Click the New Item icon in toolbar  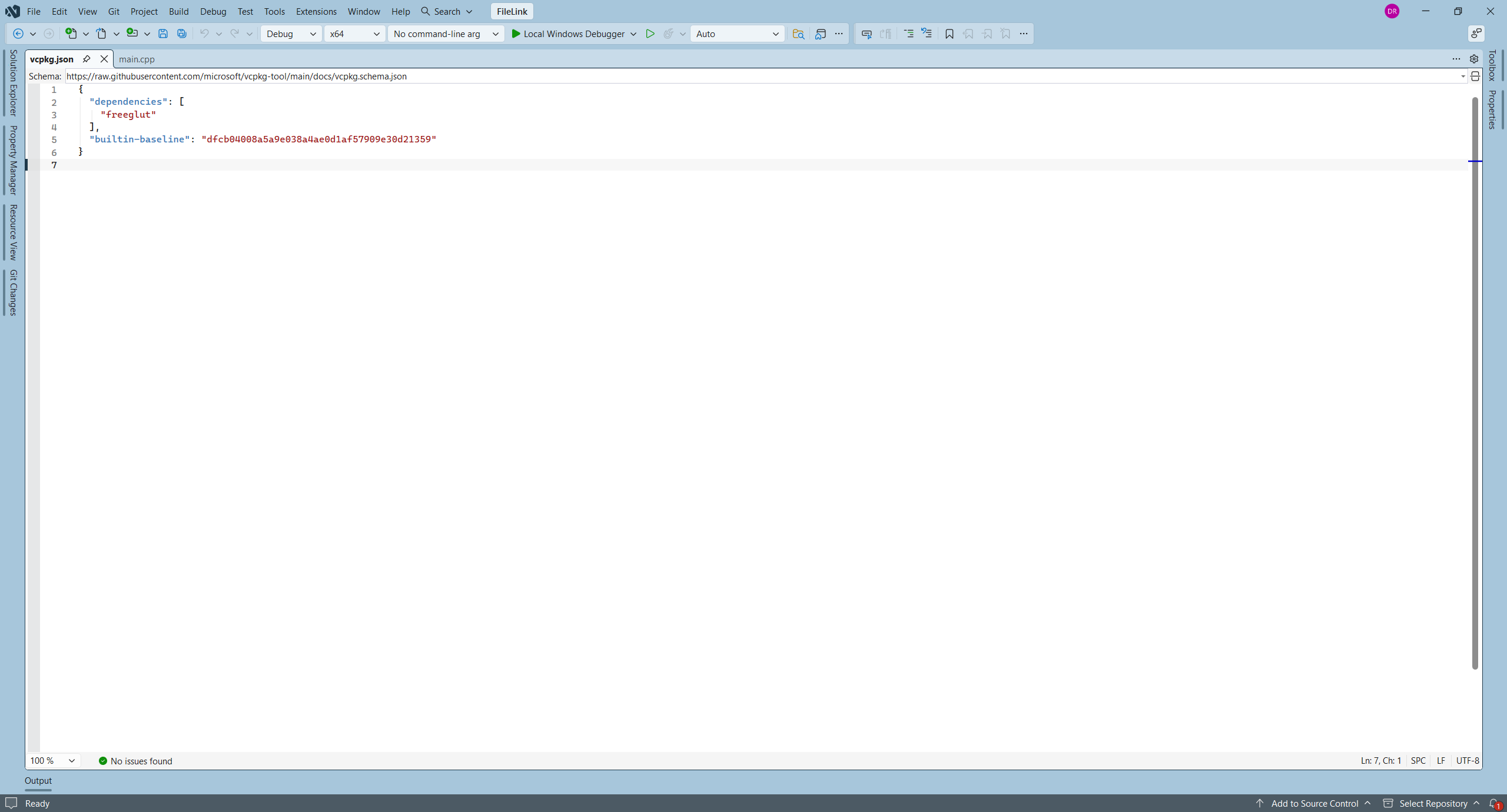pyautogui.click(x=71, y=34)
